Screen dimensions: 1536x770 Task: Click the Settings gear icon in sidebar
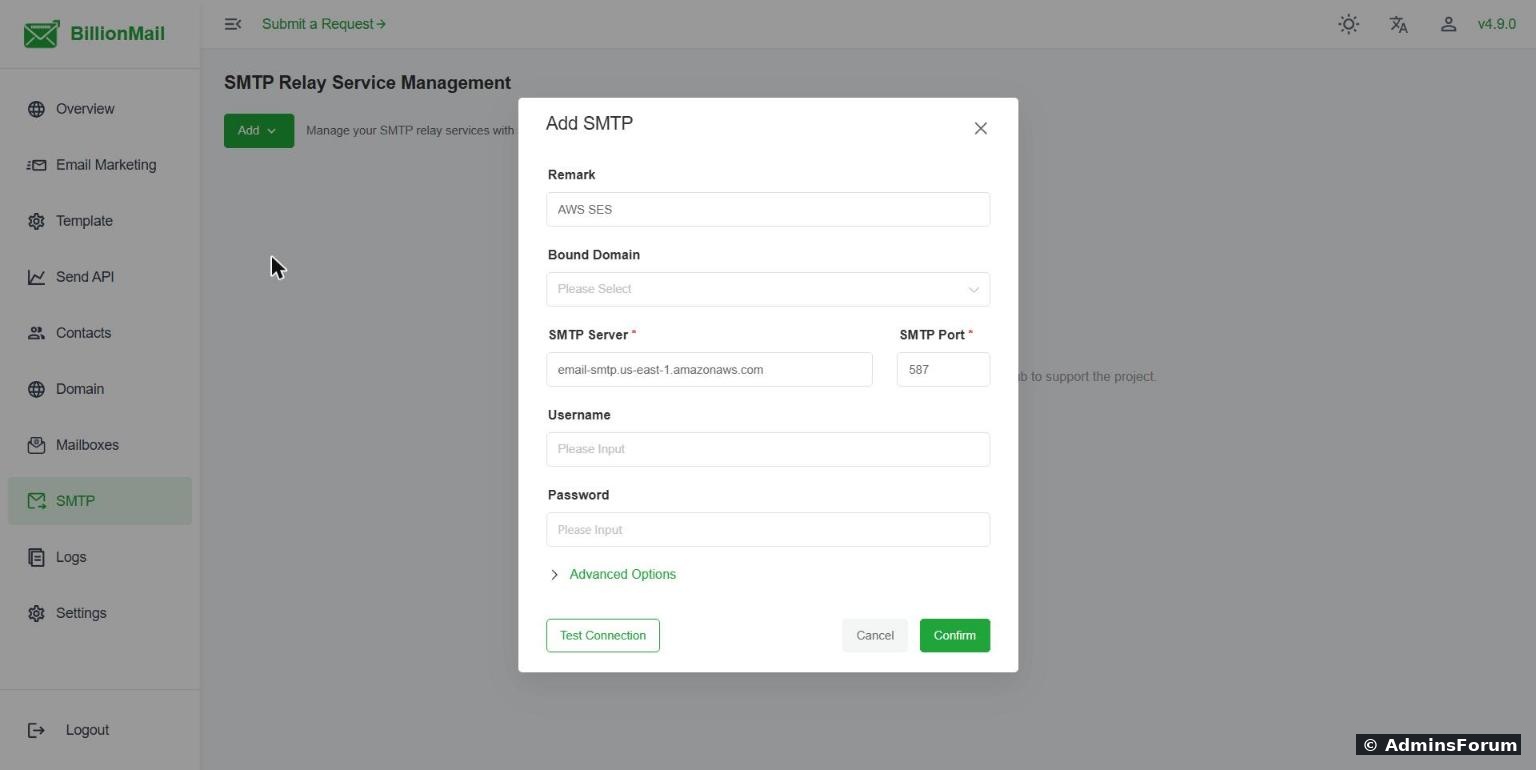tap(36, 613)
